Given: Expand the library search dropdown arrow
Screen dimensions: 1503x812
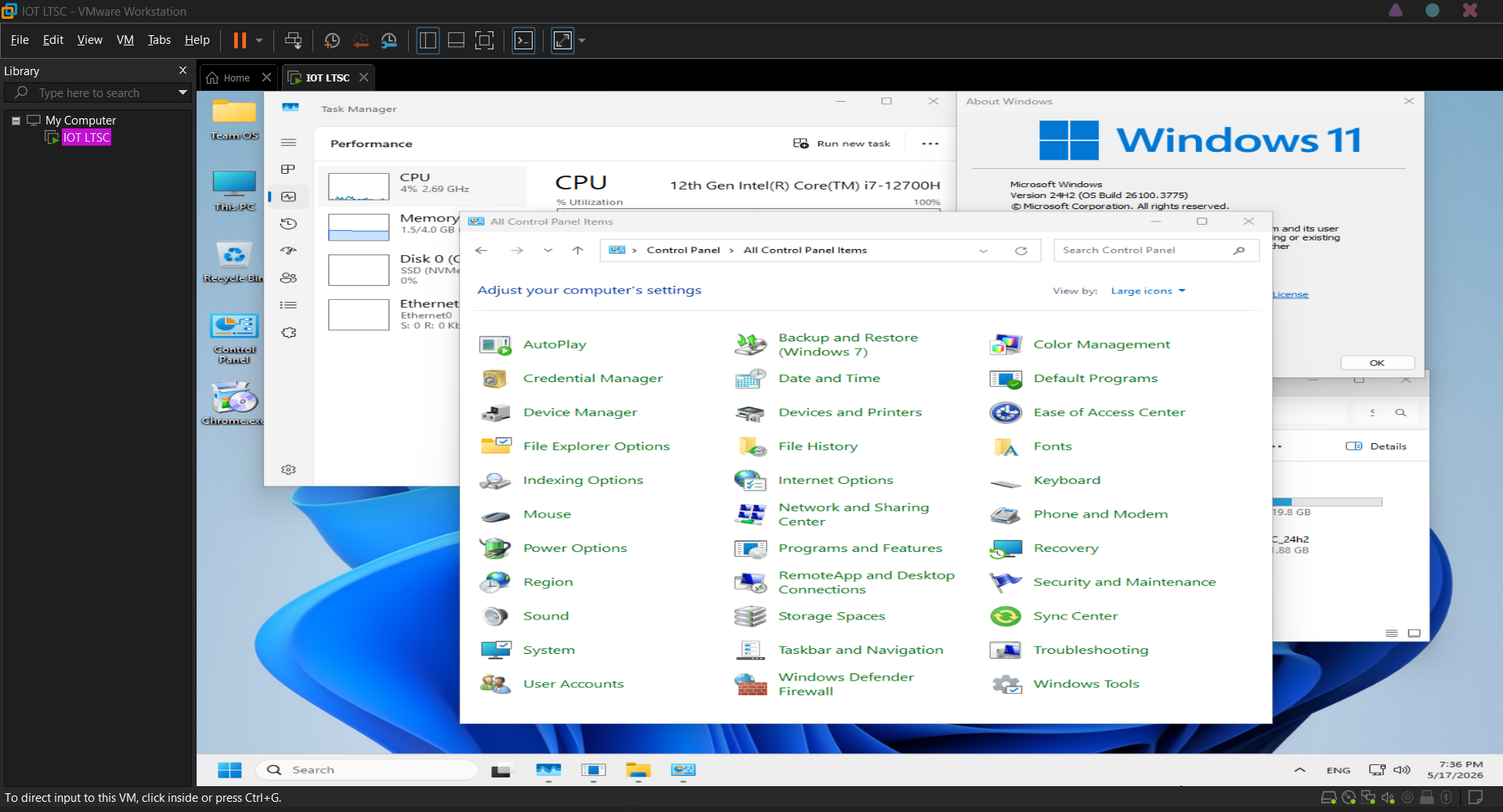Looking at the screenshot, I should click(182, 92).
